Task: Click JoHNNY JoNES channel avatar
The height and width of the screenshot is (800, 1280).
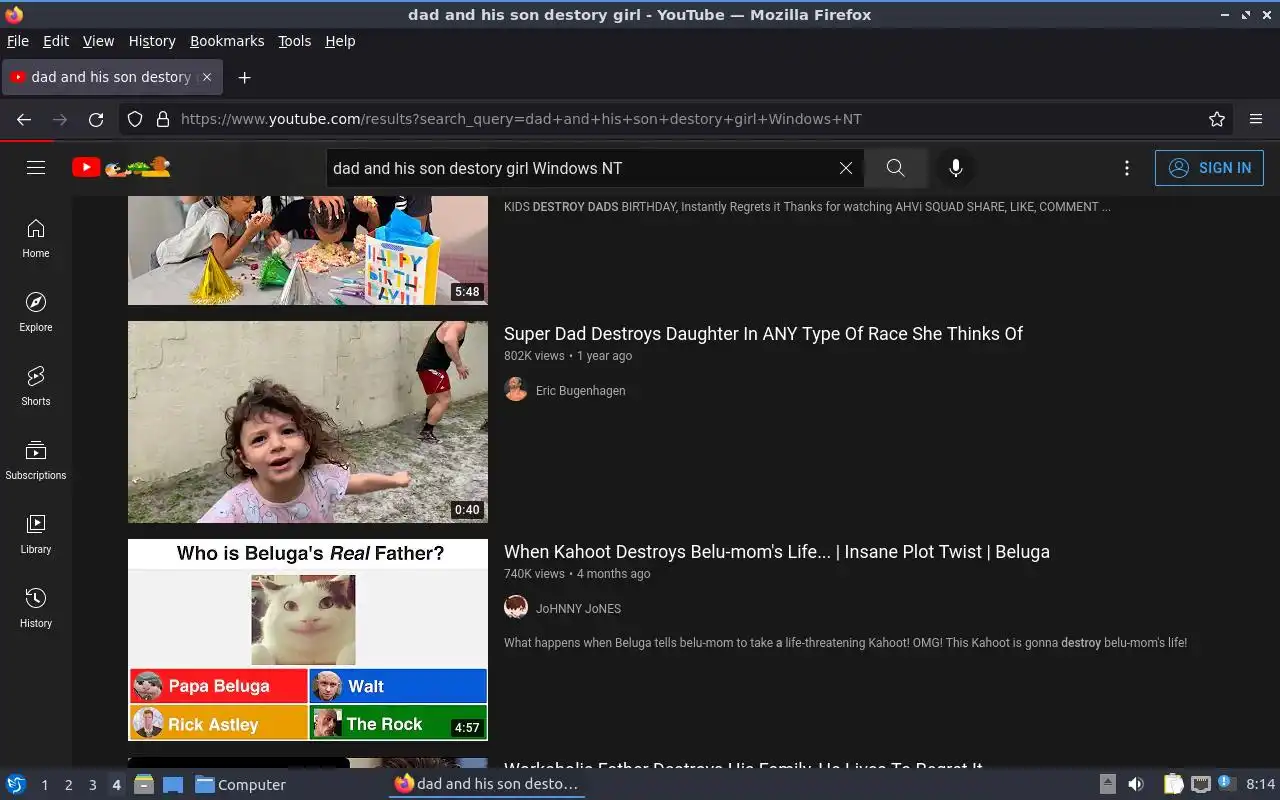Action: pos(516,608)
